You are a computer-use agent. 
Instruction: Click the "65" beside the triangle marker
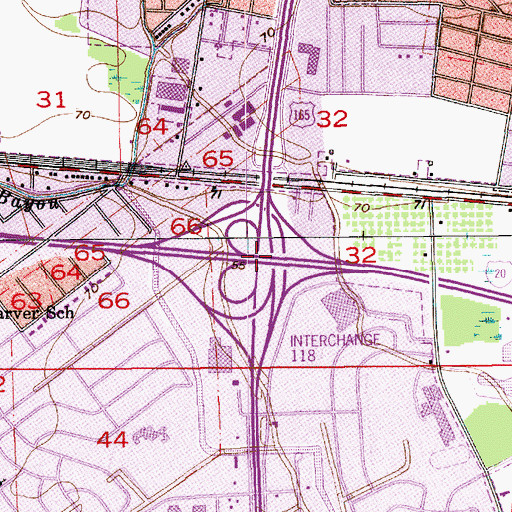218,159
